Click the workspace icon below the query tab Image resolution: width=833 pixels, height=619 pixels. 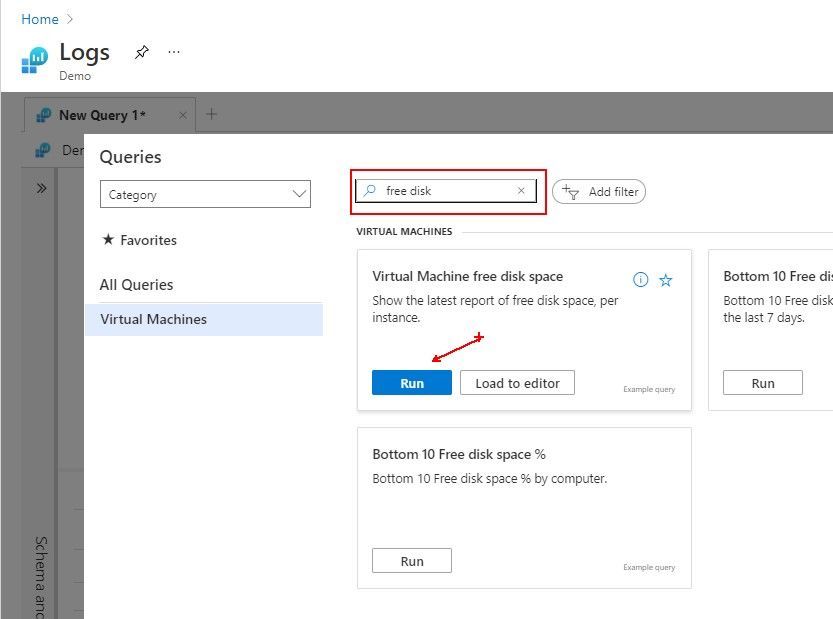(42, 150)
